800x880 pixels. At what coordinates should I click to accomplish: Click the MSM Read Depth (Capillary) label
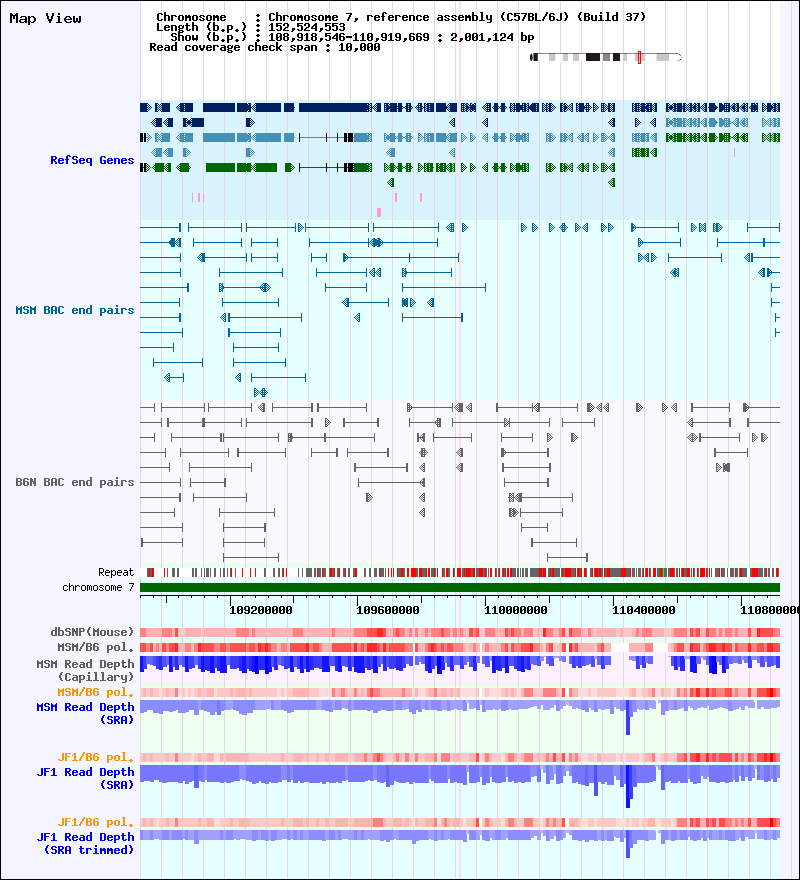(x=85, y=670)
